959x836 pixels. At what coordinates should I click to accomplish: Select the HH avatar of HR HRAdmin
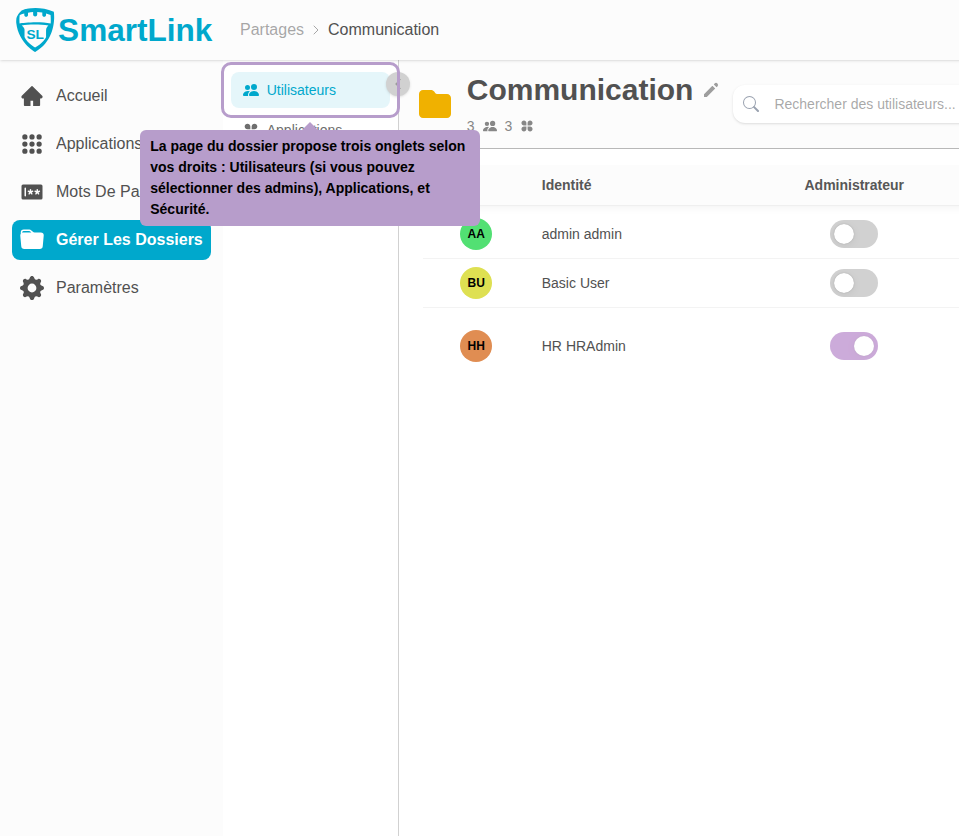pos(476,346)
